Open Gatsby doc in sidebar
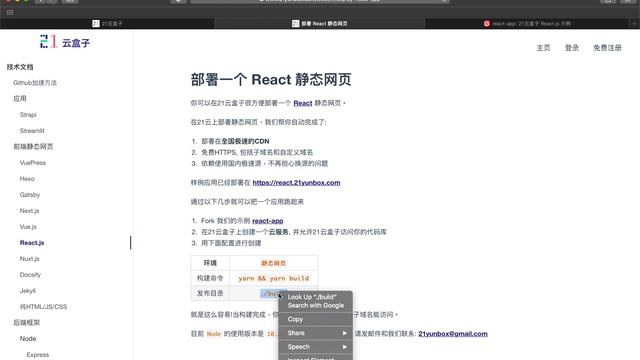This screenshot has width=640, height=360. pyautogui.click(x=30, y=195)
